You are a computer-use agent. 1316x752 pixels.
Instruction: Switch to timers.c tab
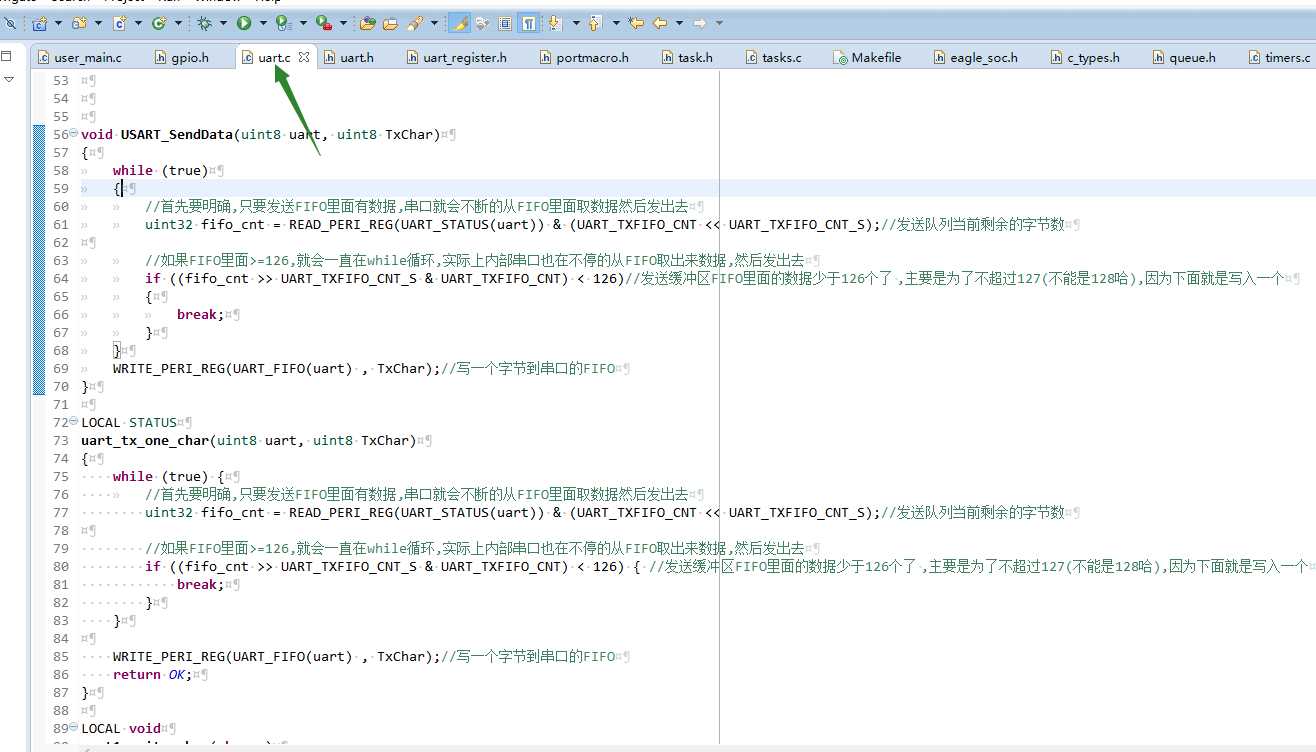[1278, 58]
